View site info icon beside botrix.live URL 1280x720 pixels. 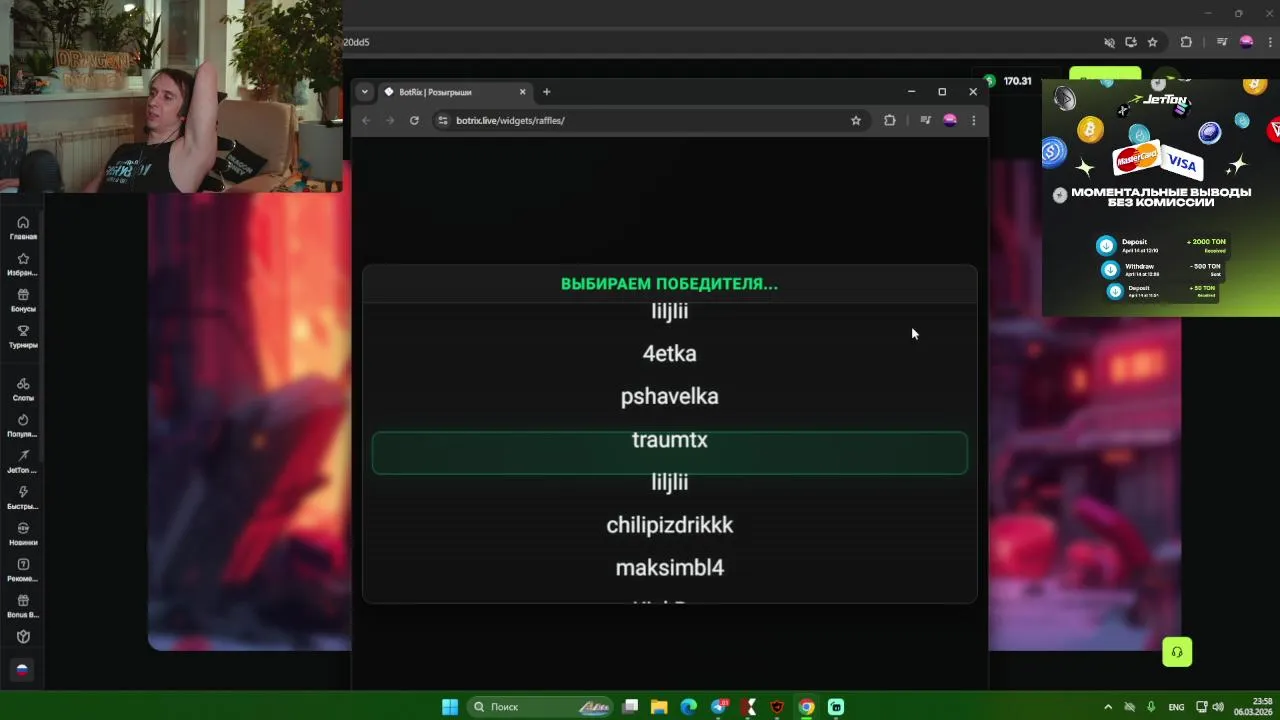pos(443,120)
